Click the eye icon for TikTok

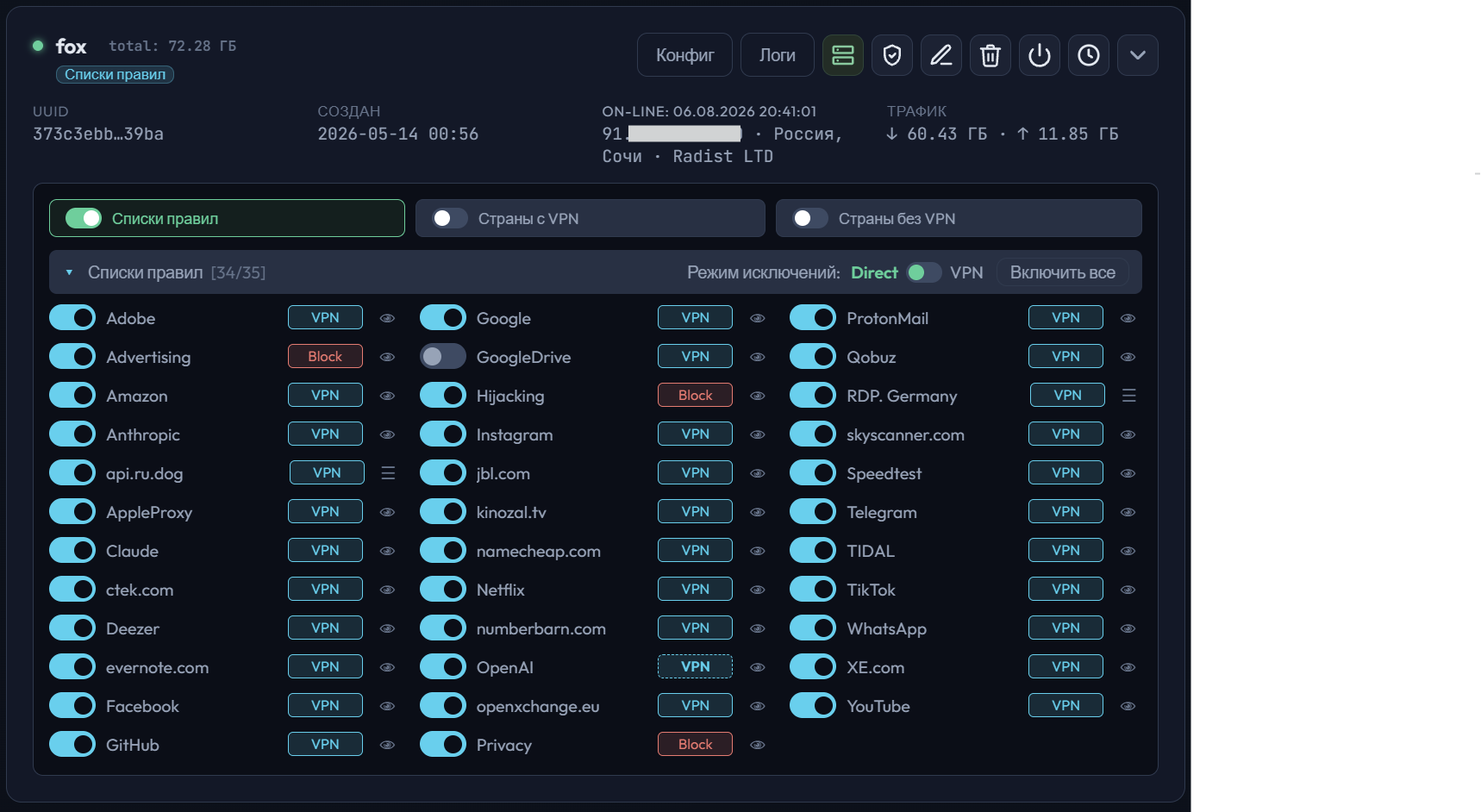coord(1128,590)
